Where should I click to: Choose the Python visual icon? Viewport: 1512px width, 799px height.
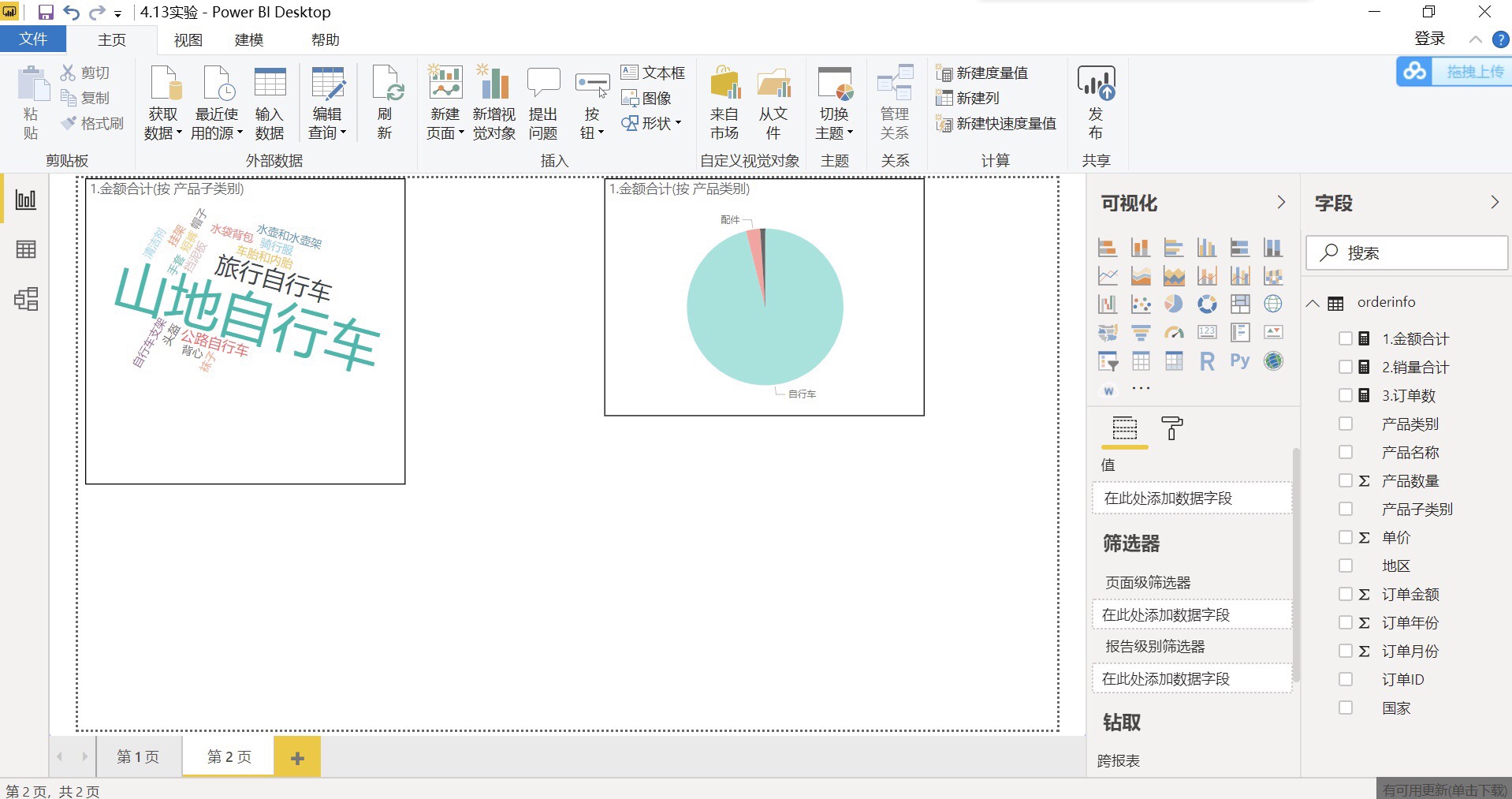point(1240,361)
